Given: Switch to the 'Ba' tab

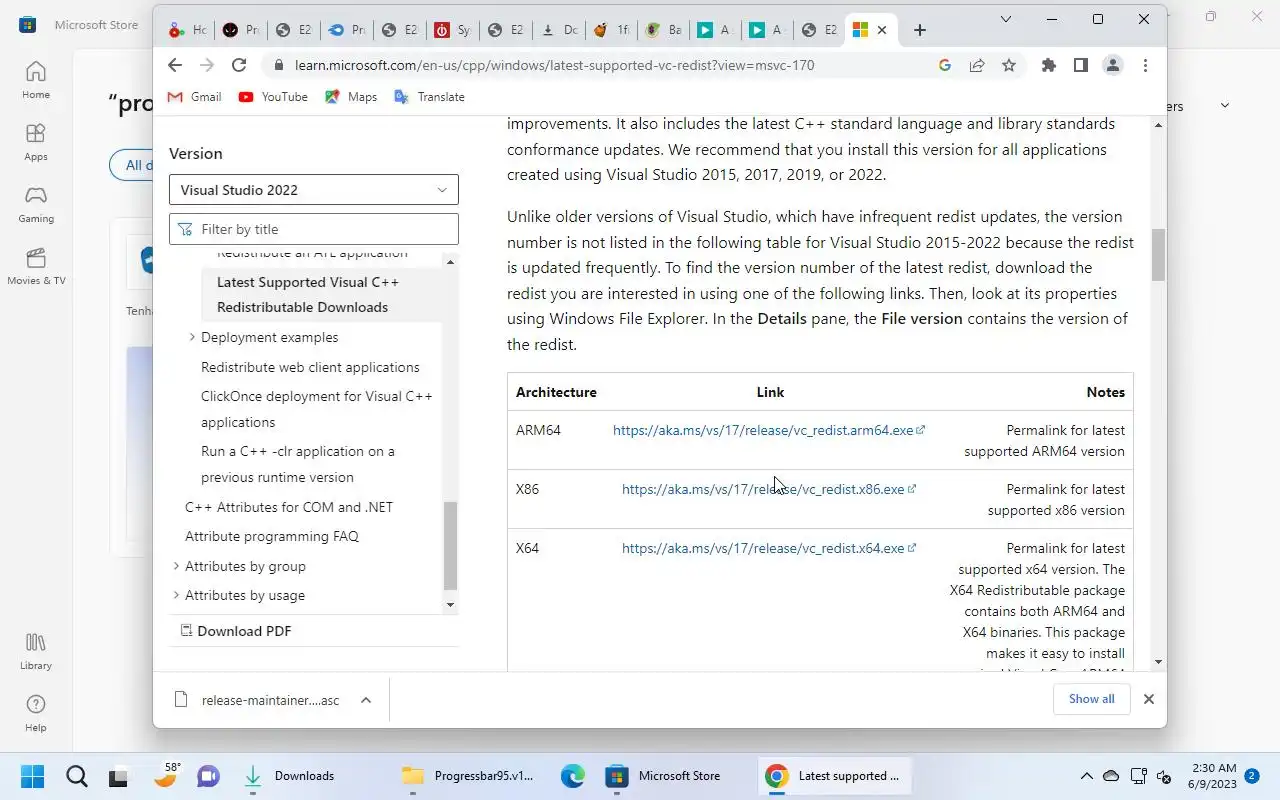Looking at the screenshot, I should pos(663,30).
